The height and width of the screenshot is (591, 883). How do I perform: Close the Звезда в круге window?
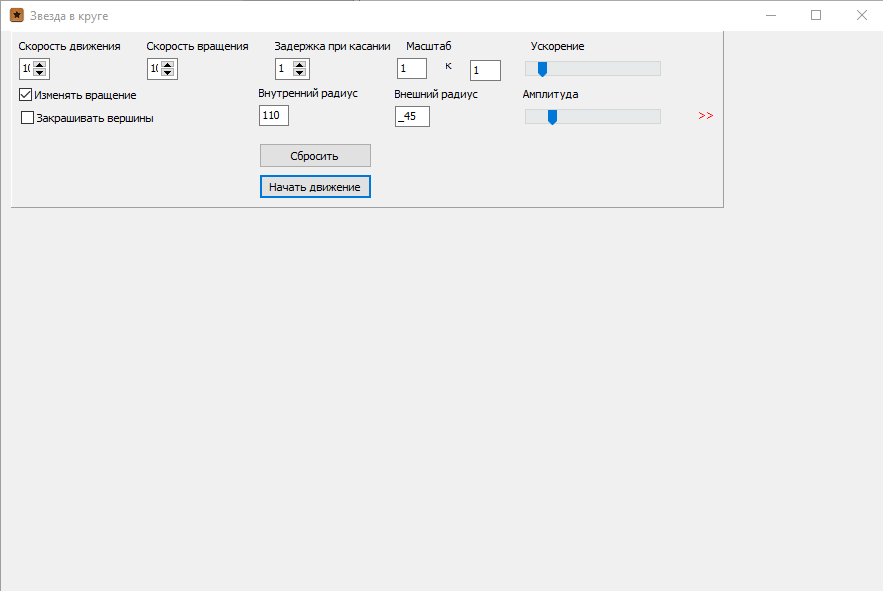pos(862,15)
